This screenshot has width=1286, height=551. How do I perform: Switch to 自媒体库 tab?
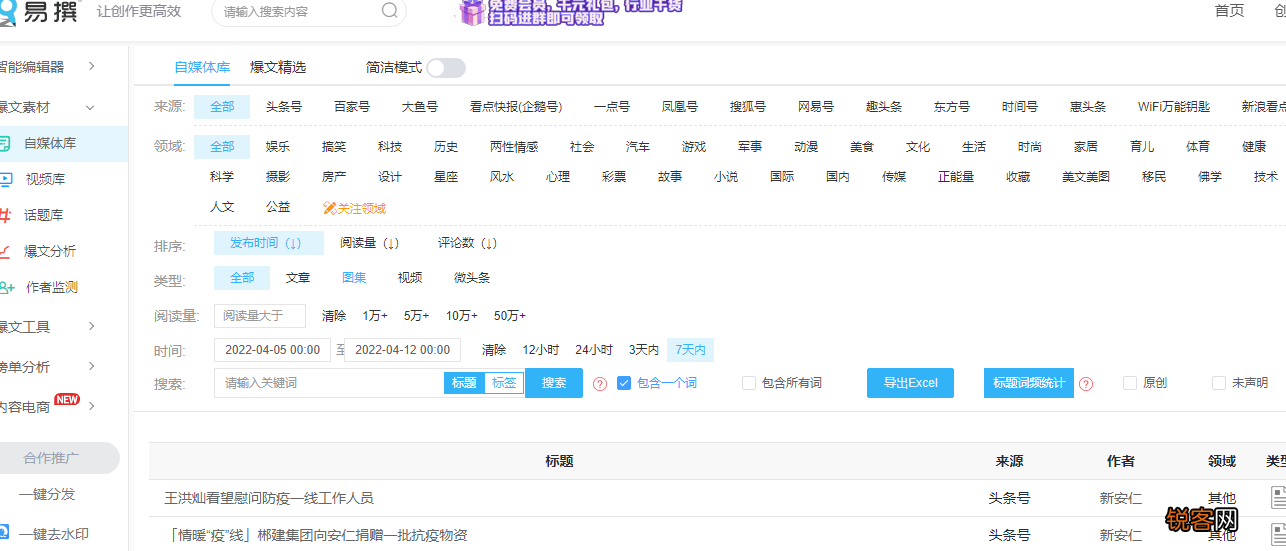pos(202,67)
